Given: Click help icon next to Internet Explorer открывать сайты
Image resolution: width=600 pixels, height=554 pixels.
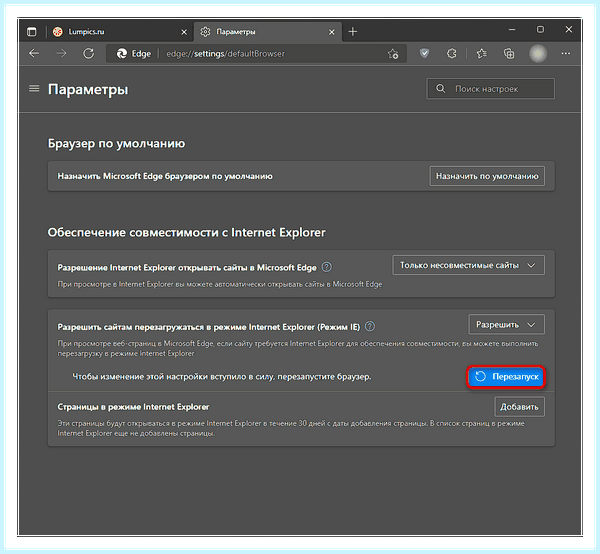Looking at the screenshot, I should [326, 267].
